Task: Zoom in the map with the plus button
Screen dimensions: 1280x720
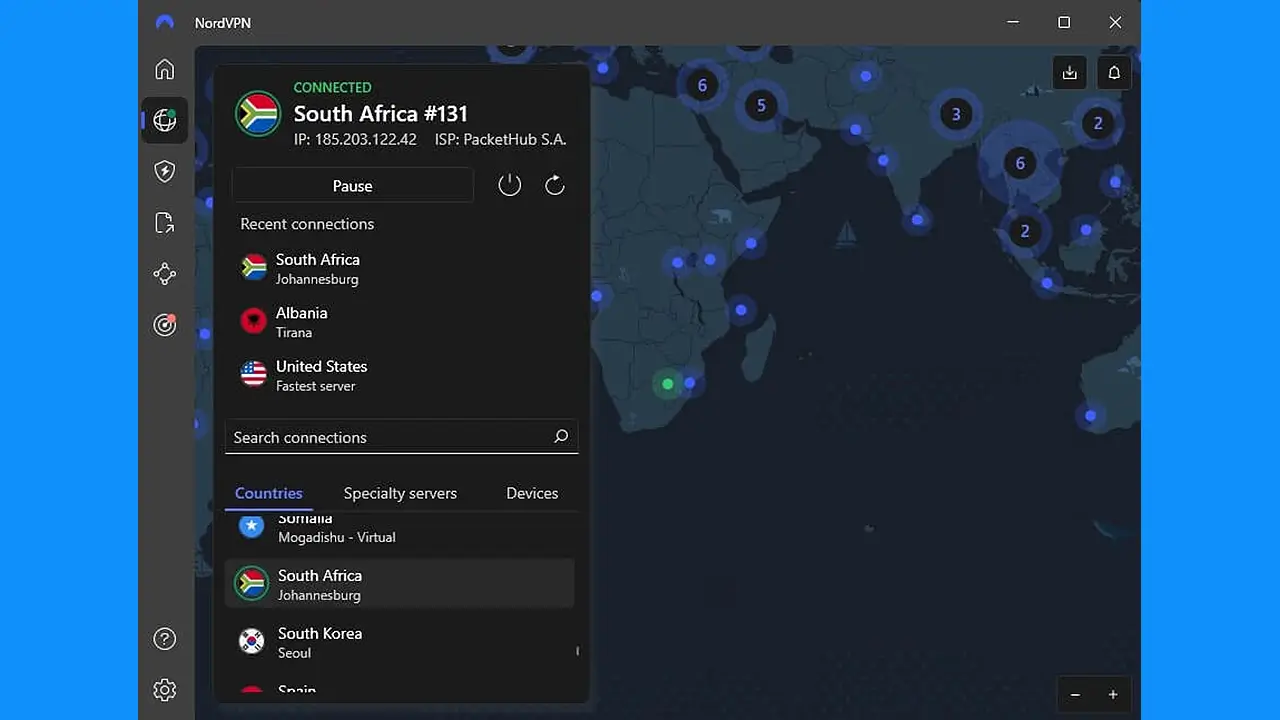Action: (x=1113, y=695)
